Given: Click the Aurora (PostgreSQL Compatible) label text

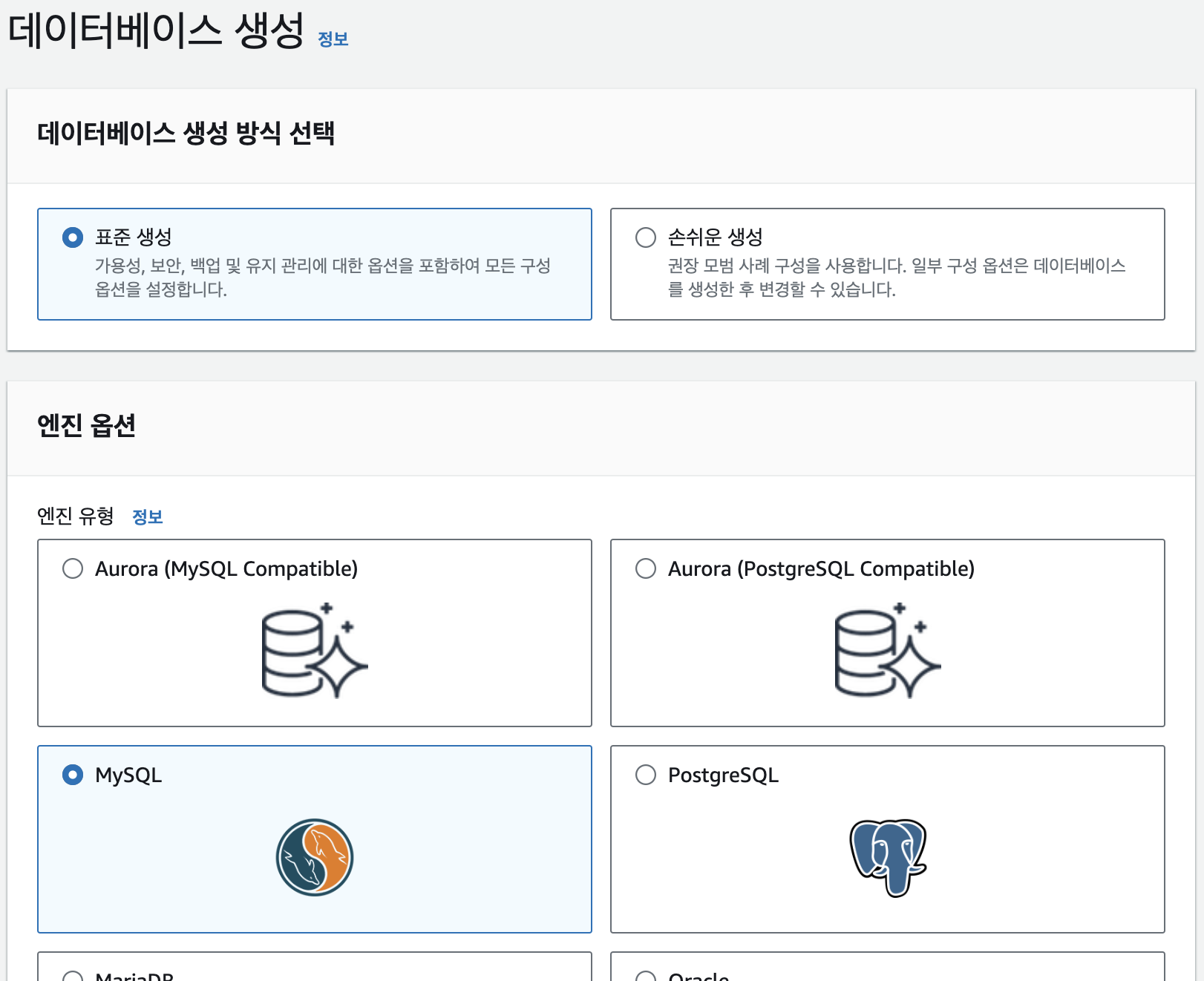Looking at the screenshot, I should [x=822, y=569].
